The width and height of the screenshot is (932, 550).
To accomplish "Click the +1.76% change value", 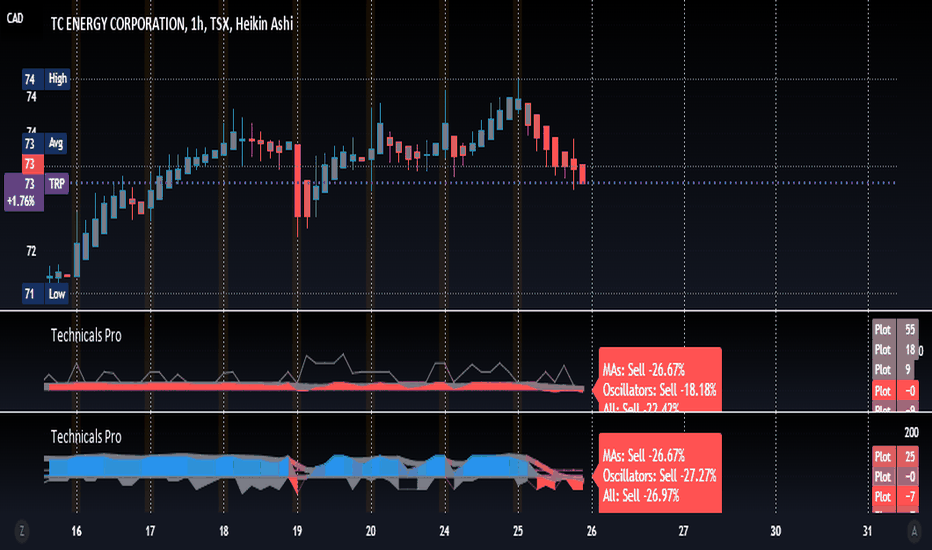I will (21, 202).
